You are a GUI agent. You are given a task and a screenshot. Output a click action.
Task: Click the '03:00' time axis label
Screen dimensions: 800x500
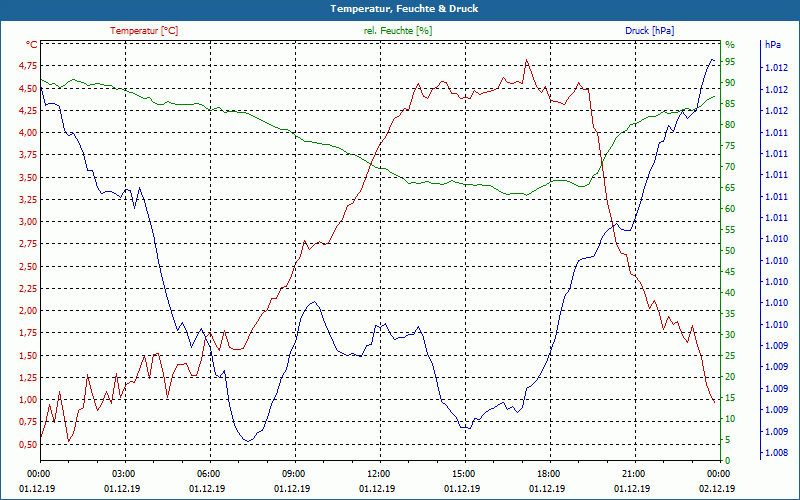pyautogui.click(x=124, y=473)
